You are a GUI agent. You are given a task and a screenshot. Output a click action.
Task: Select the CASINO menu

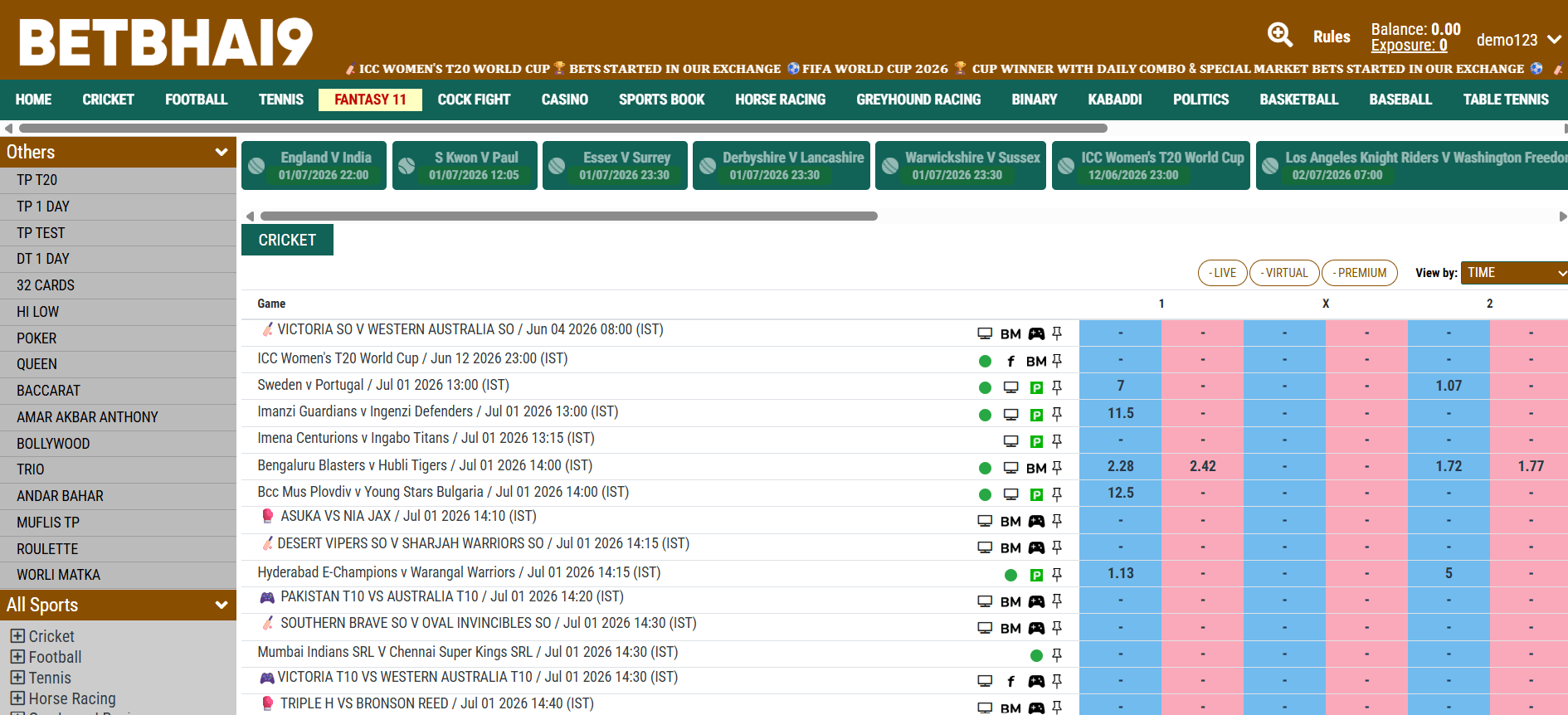564,100
